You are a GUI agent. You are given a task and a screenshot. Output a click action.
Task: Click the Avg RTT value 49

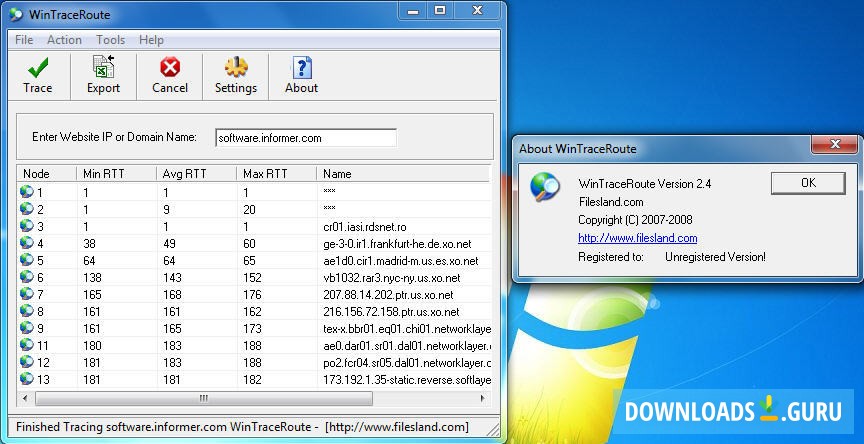point(169,243)
